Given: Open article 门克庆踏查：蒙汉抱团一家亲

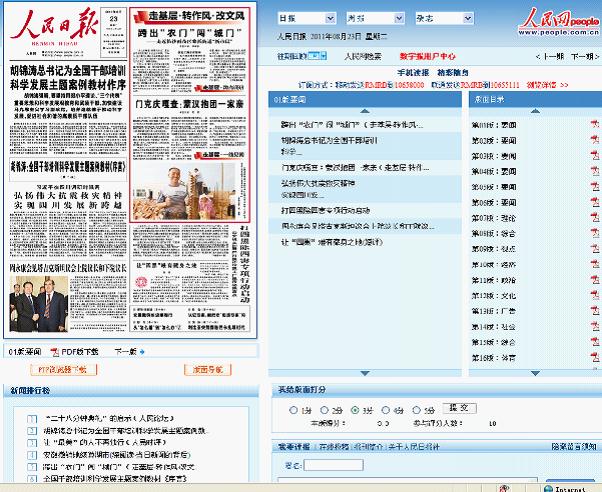Looking at the screenshot, I should coord(355,168).
